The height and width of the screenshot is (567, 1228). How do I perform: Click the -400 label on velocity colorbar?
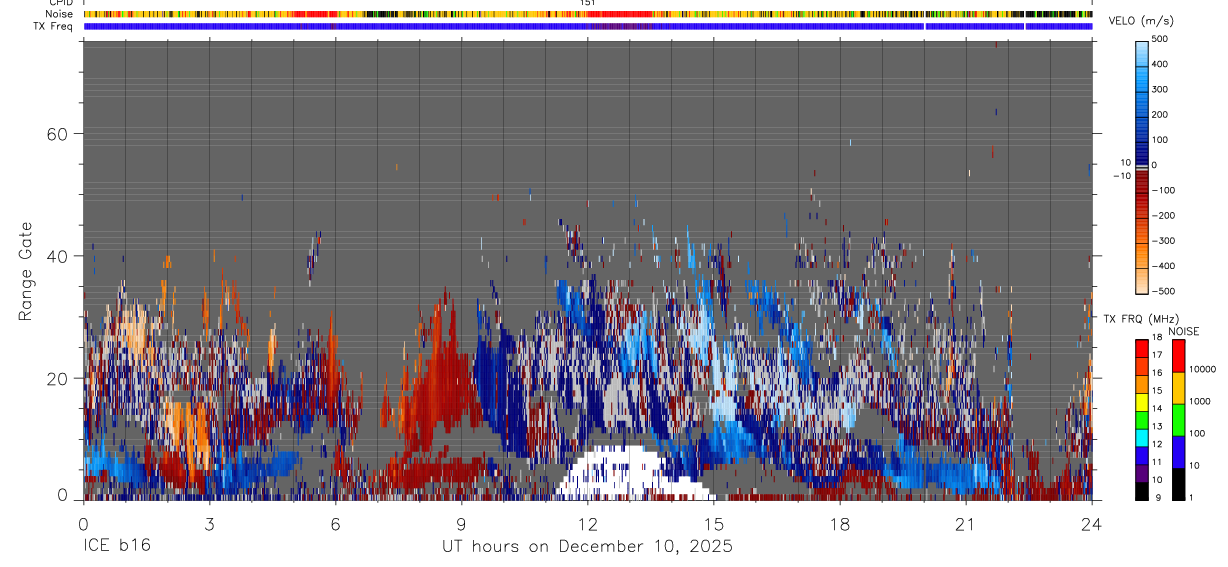tap(1165, 266)
